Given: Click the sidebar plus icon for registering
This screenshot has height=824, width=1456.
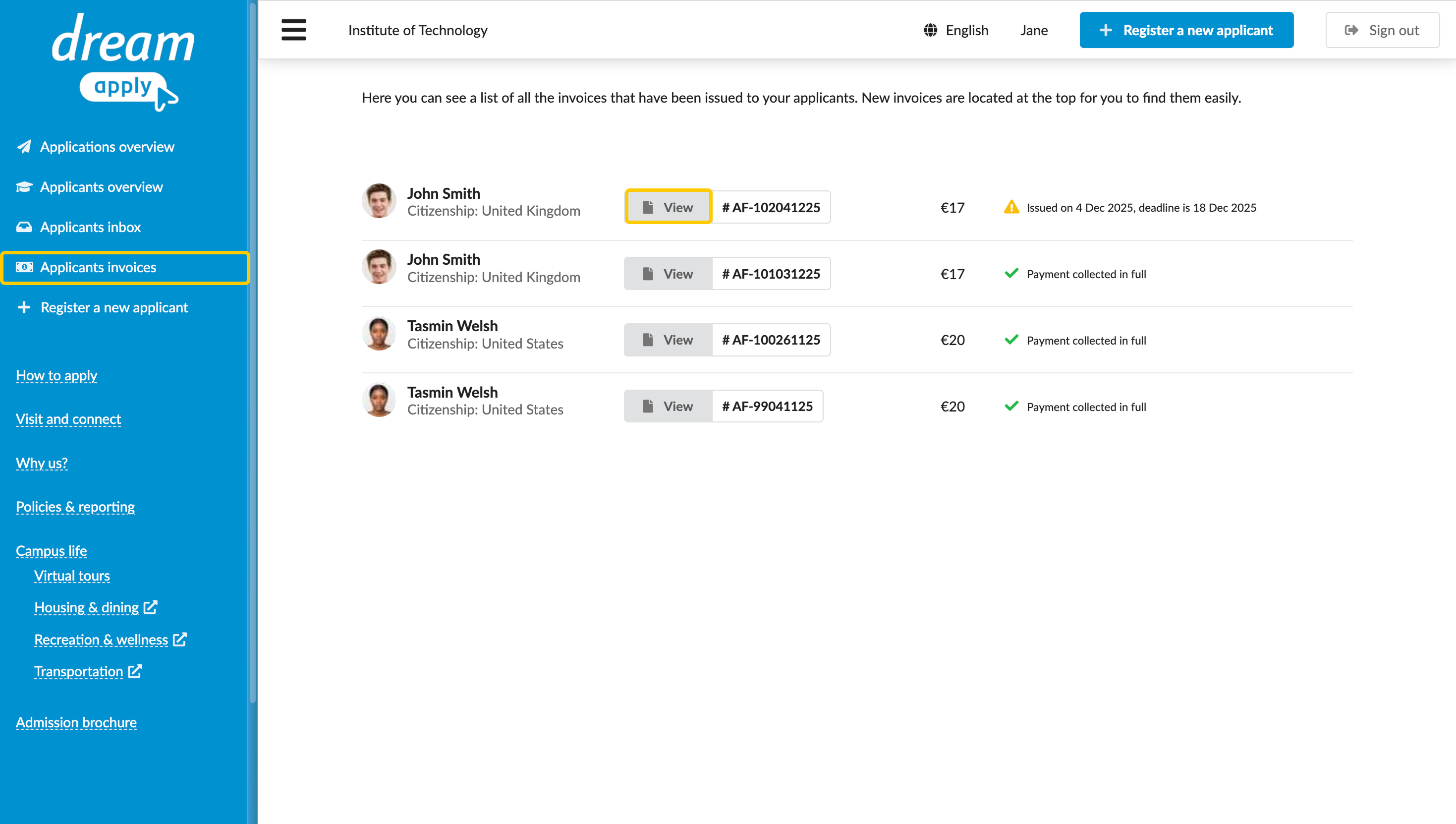Looking at the screenshot, I should (24, 307).
